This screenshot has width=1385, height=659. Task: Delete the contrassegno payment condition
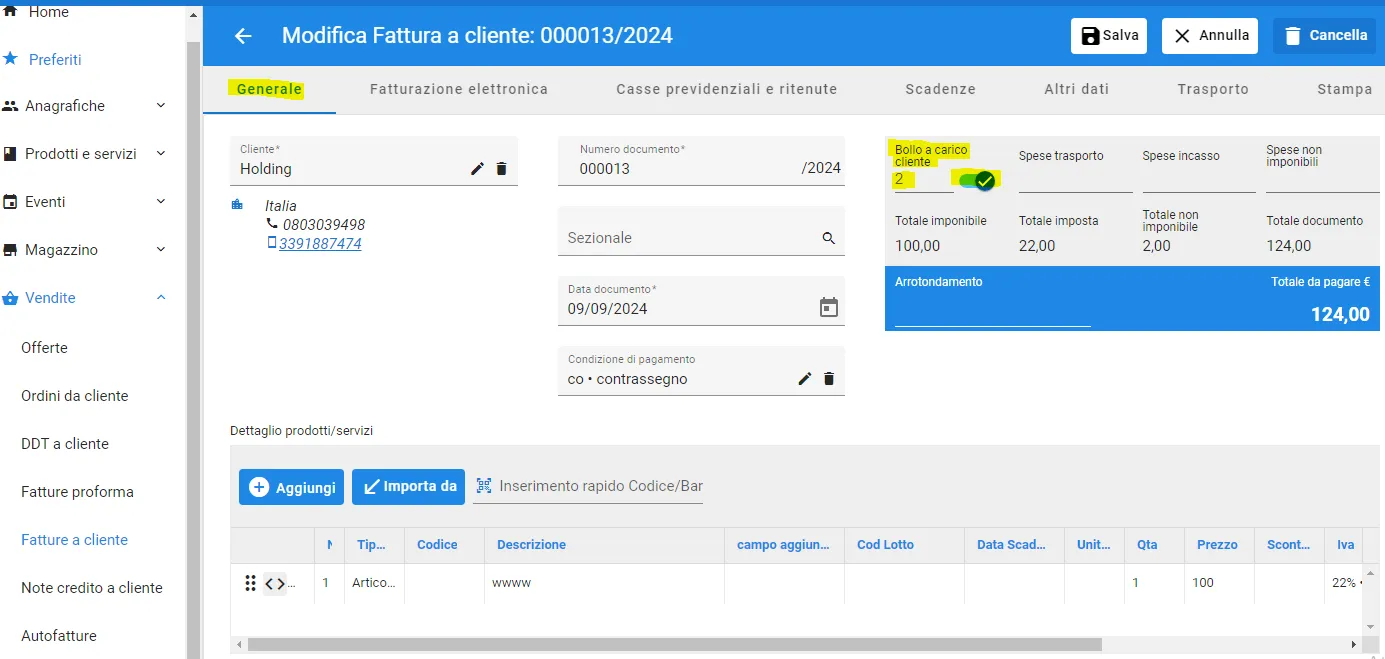click(x=829, y=379)
